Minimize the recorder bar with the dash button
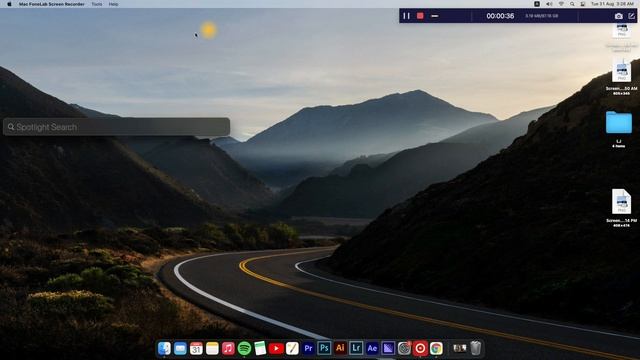 pos(435,16)
